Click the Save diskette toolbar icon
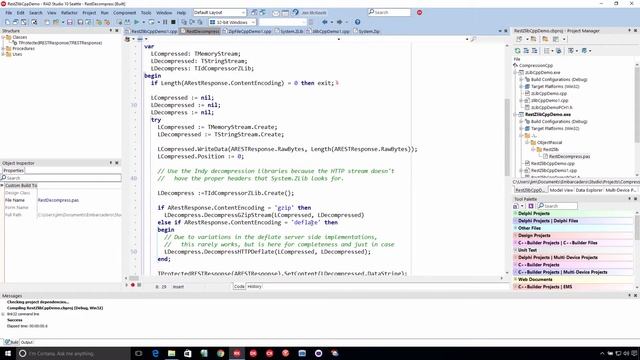 click(70, 22)
